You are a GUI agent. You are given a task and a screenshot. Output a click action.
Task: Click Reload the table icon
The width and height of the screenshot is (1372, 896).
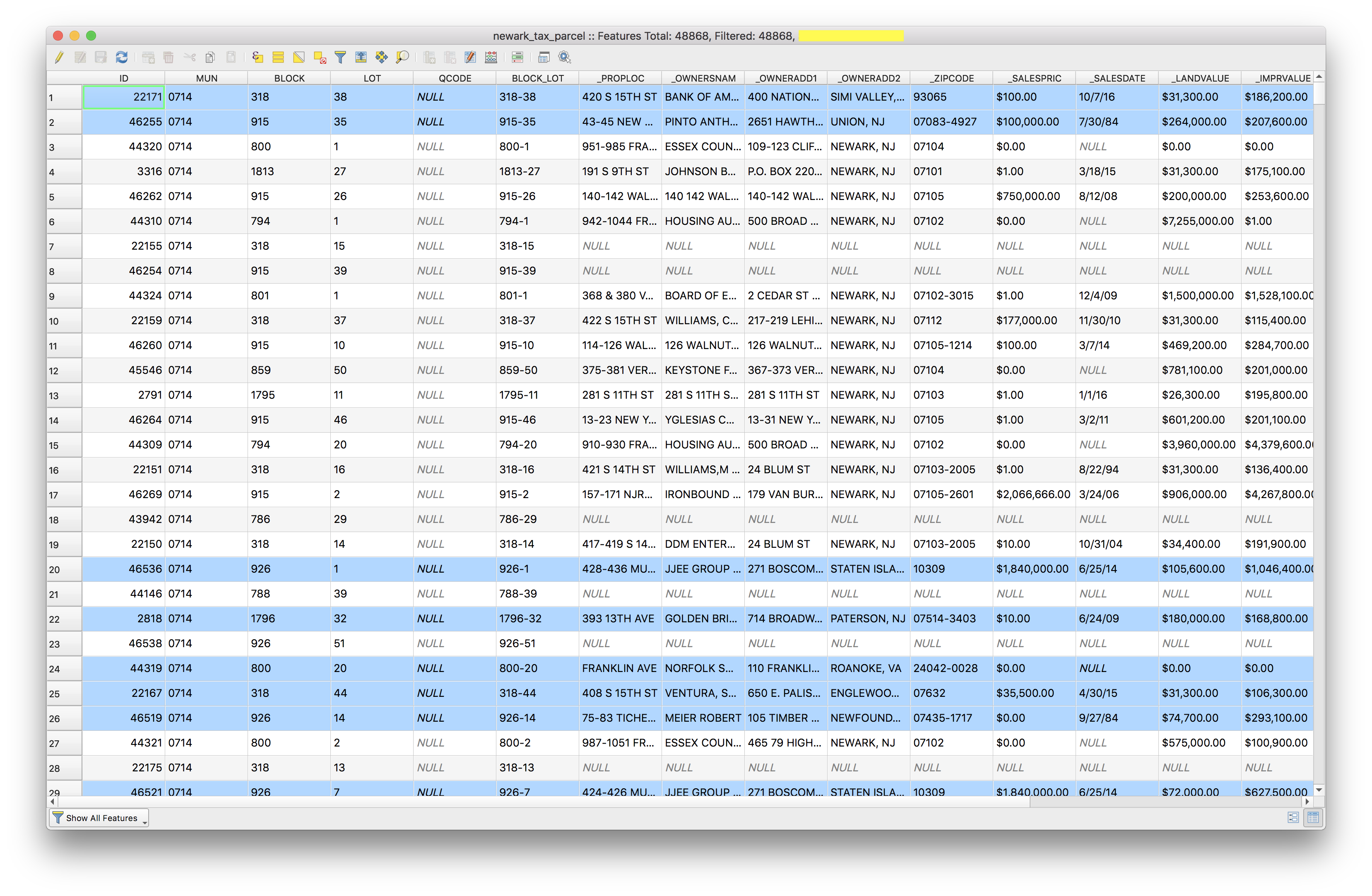122,57
